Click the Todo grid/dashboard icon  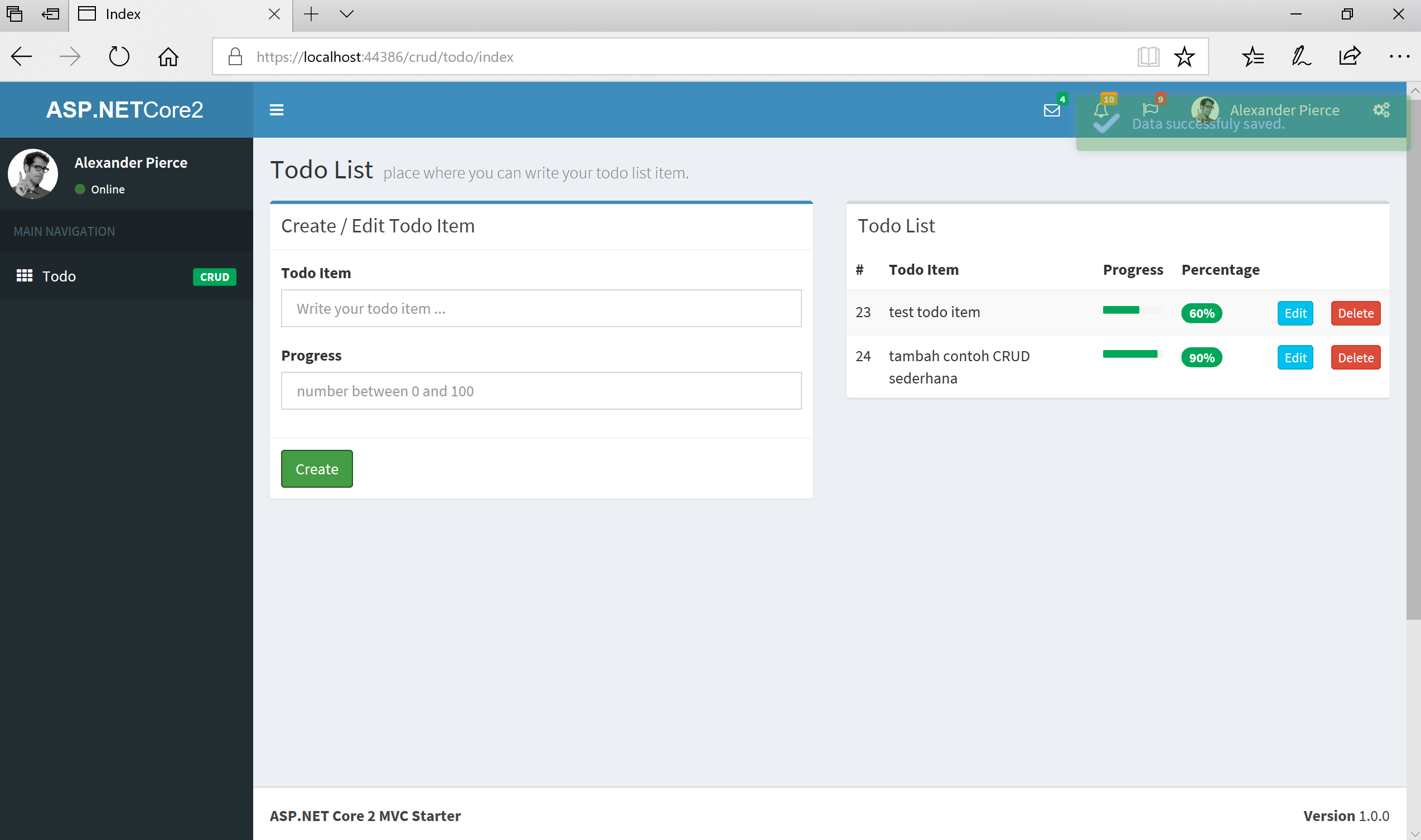[x=24, y=275]
